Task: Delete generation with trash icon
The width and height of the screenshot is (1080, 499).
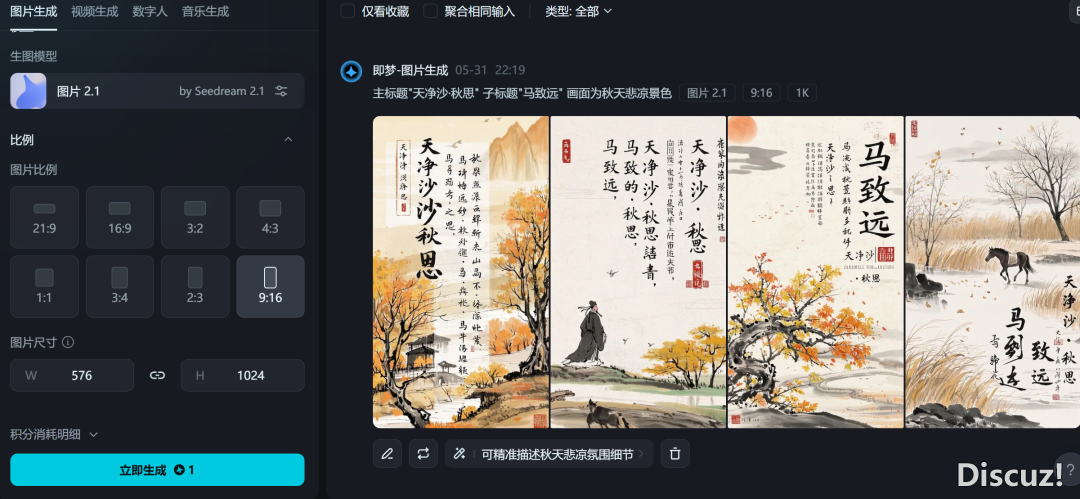Action: click(x=675, y=454)
